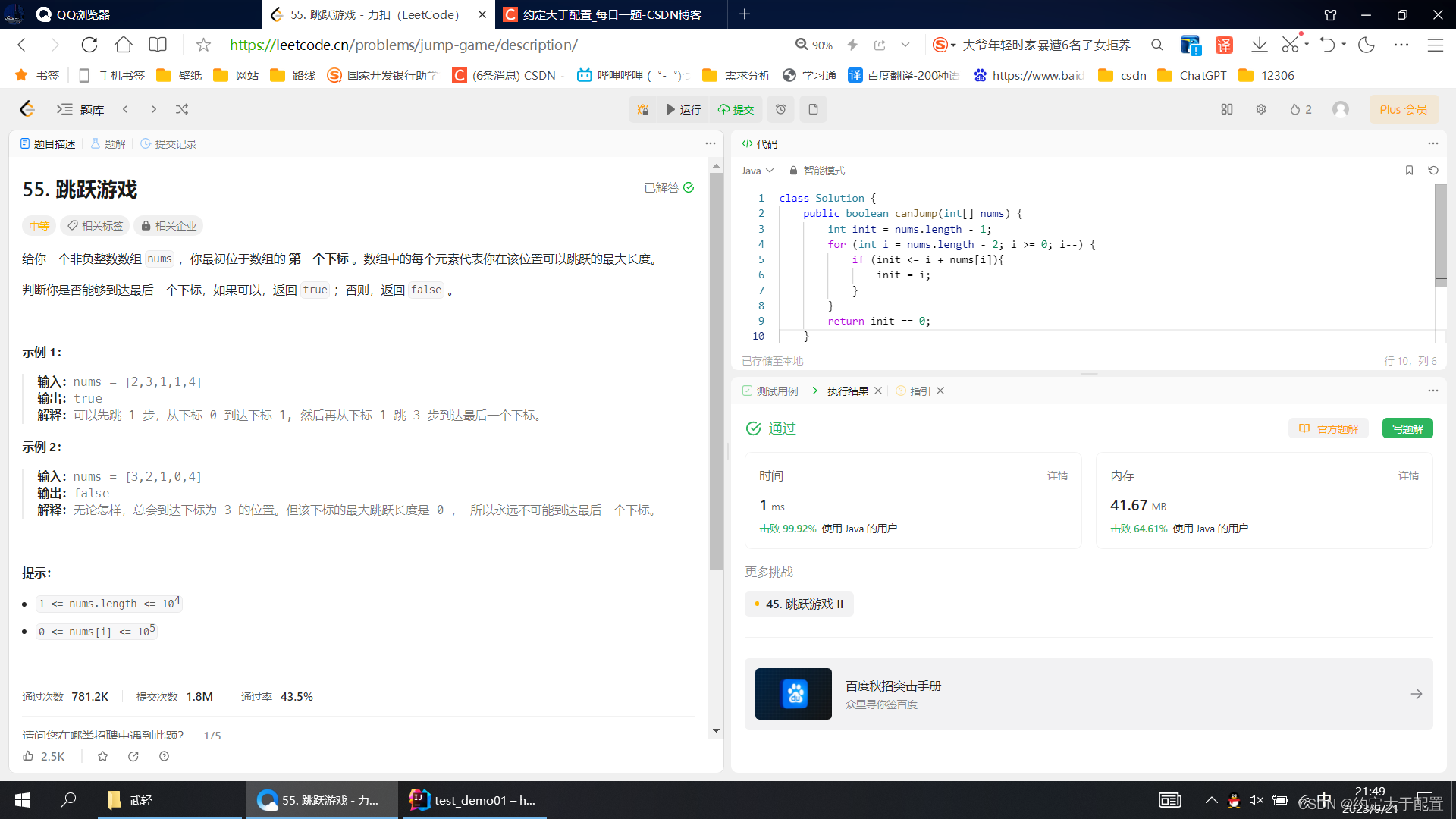Like the problem with thumbs-up icon
The image size is (1456, 819).
pyautogui.click(x=28, y=756)
